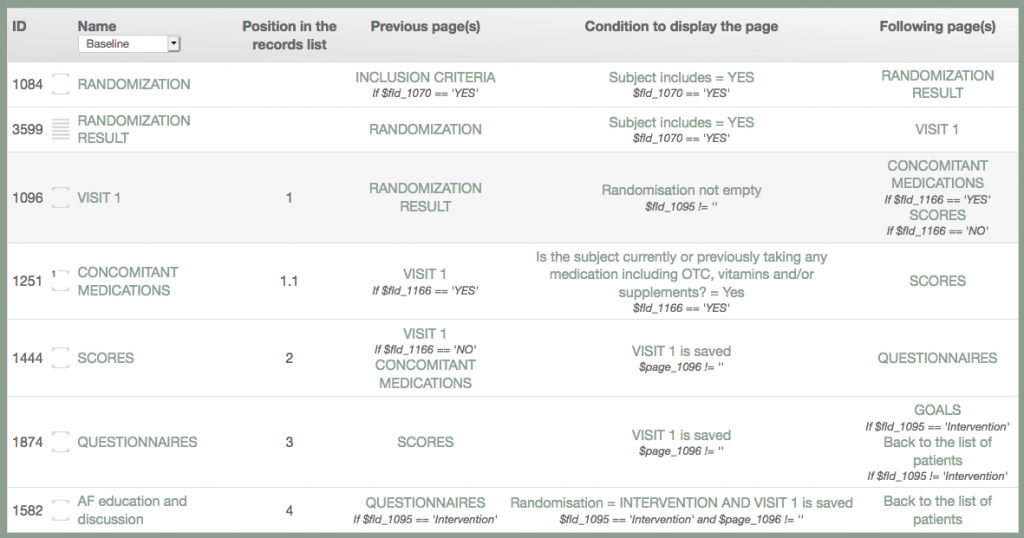Click the page icon beside CONCOMITANT MEDICATIONS name

pyautogui.click(x=61, y=281)
